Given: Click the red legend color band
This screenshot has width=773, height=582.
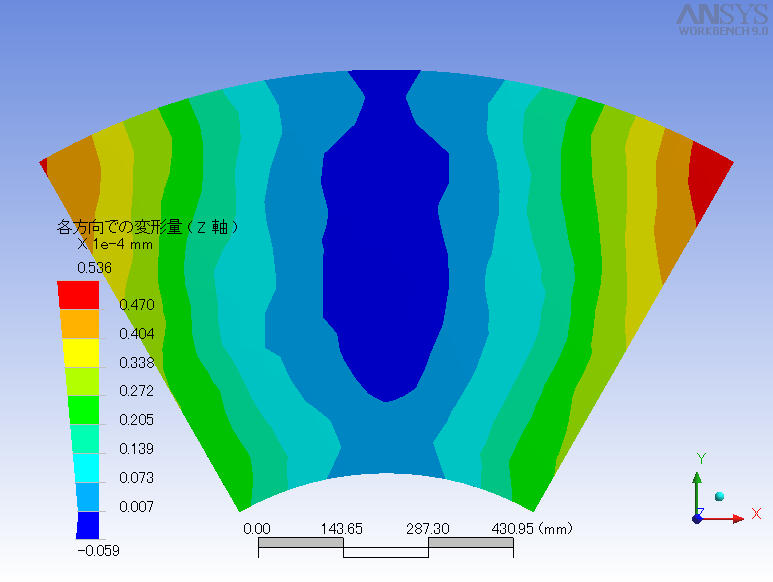Looking at the screenshot, I should click(79, 295).
